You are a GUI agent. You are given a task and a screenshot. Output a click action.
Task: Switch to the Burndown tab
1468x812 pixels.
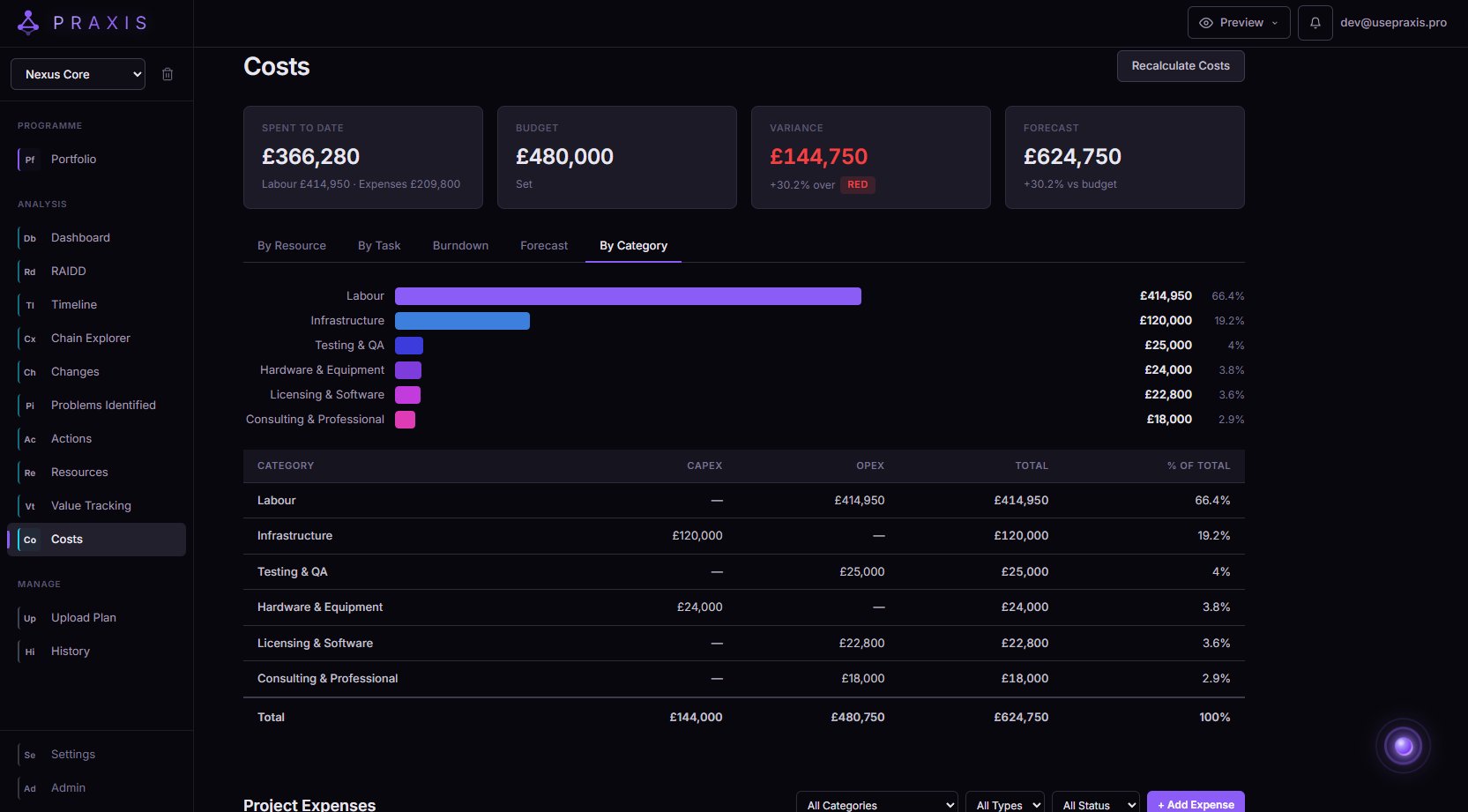pyautogui.click(x=460, y=246)
